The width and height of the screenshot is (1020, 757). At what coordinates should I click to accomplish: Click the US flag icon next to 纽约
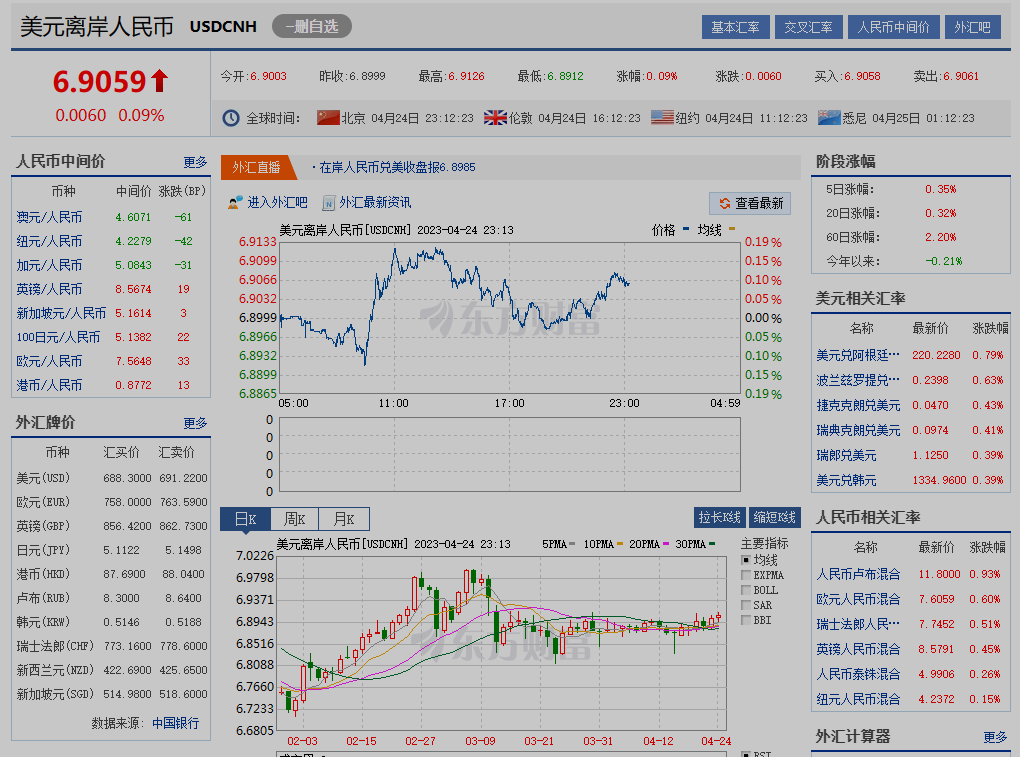point(662,117)
